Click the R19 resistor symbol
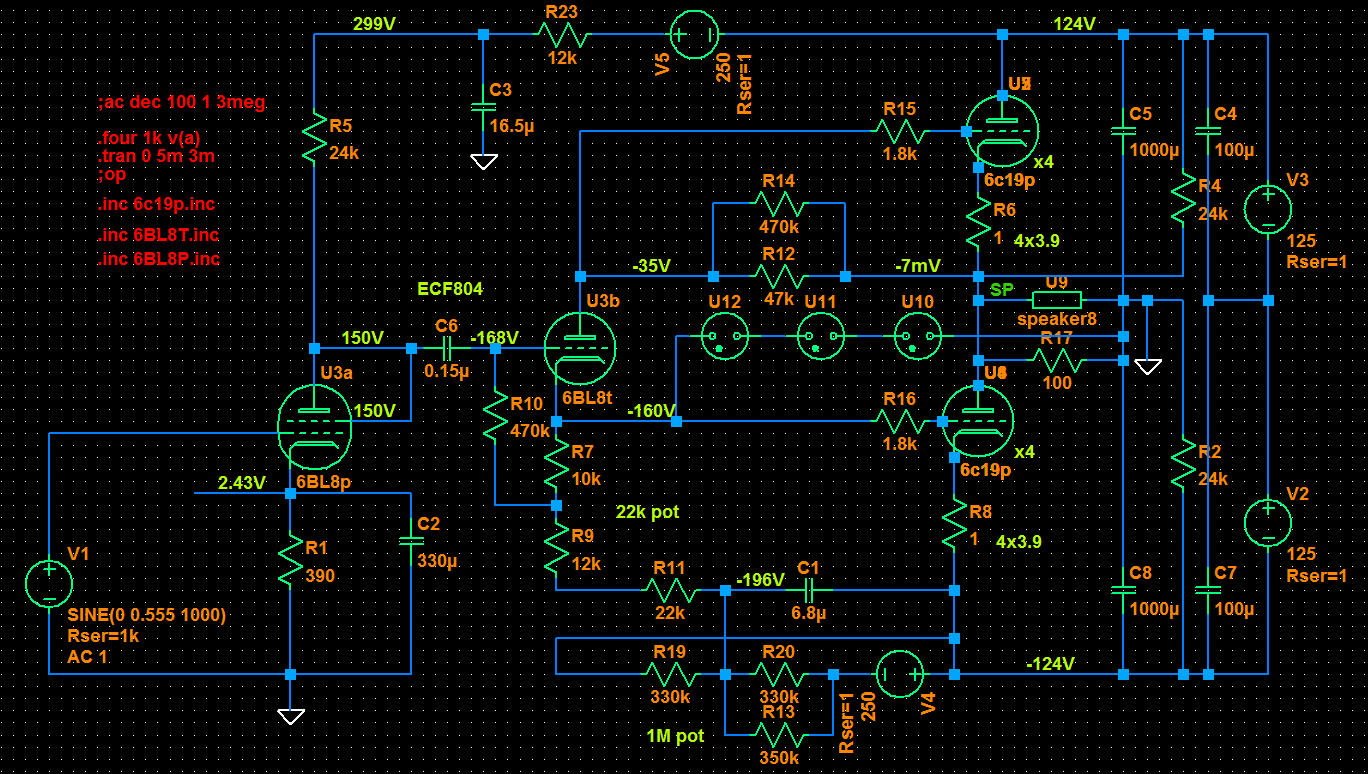This screenshot has height=774, width=1368. 670,674
